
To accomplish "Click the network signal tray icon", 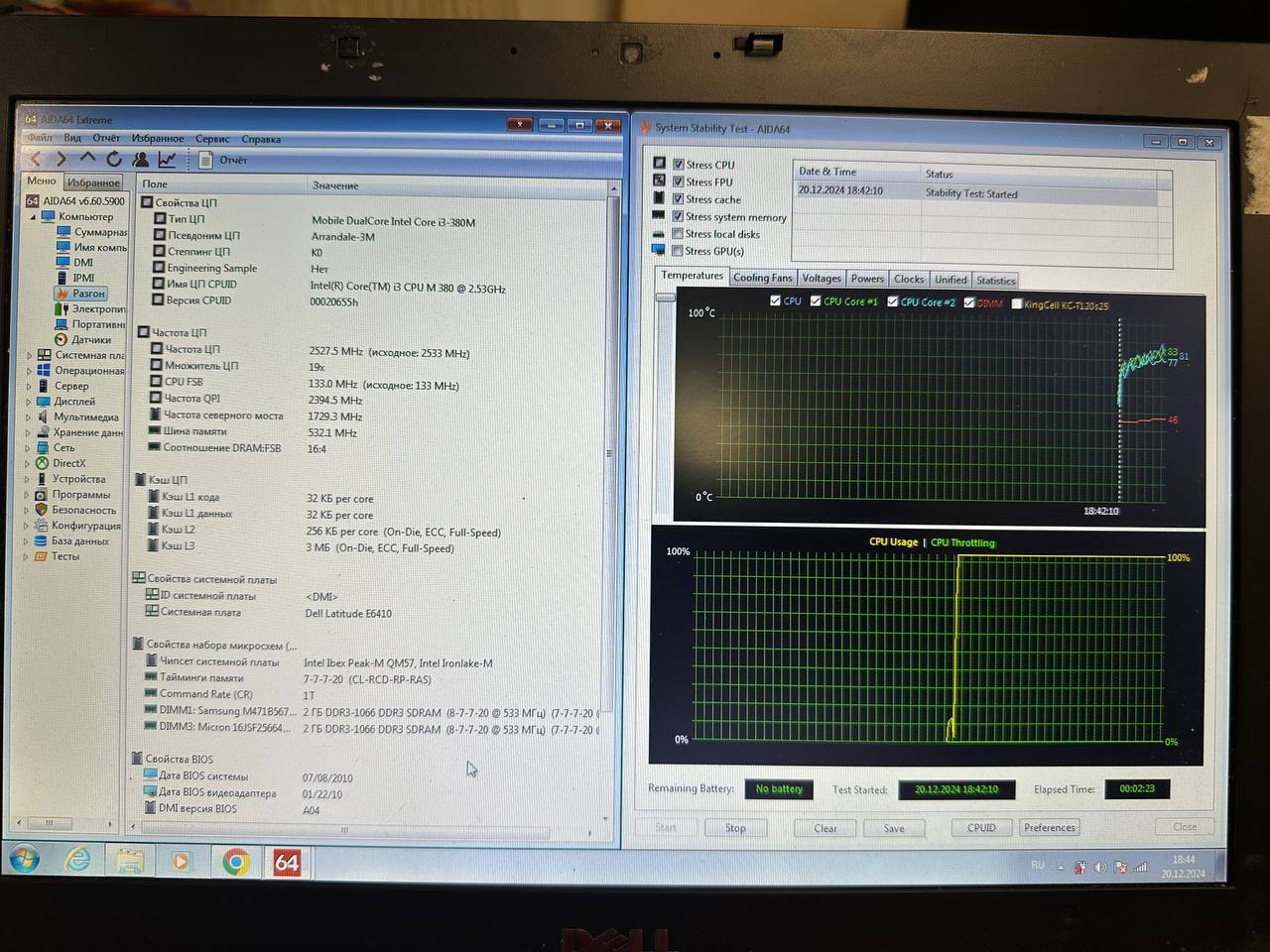I will [x=1141, y=867].
